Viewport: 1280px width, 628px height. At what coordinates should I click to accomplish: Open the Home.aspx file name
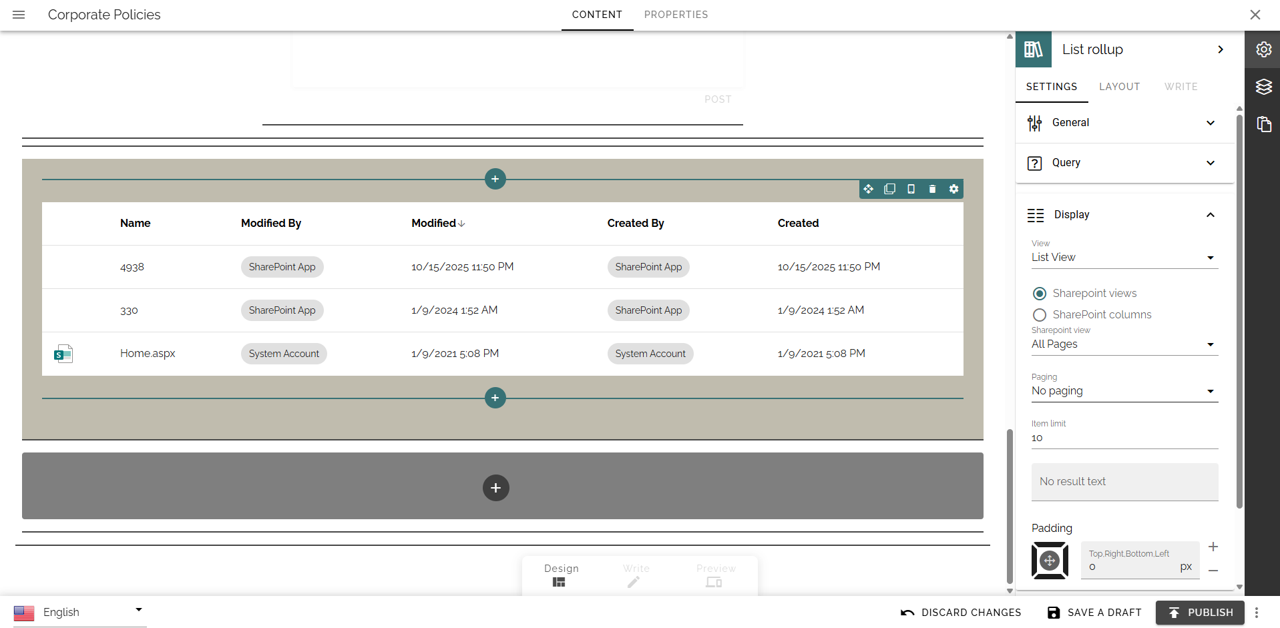147,354
